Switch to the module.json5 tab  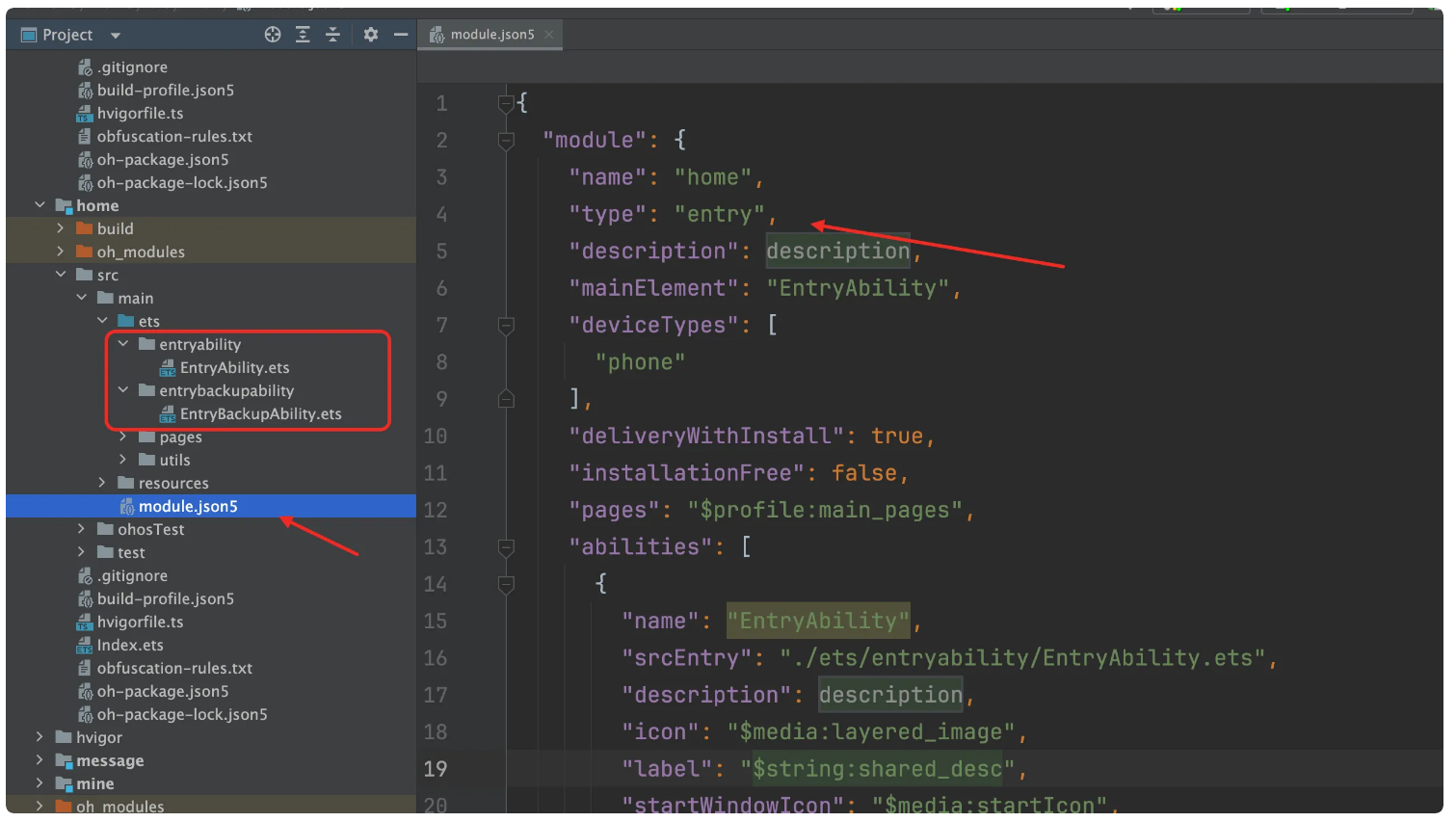pos(491,35)
